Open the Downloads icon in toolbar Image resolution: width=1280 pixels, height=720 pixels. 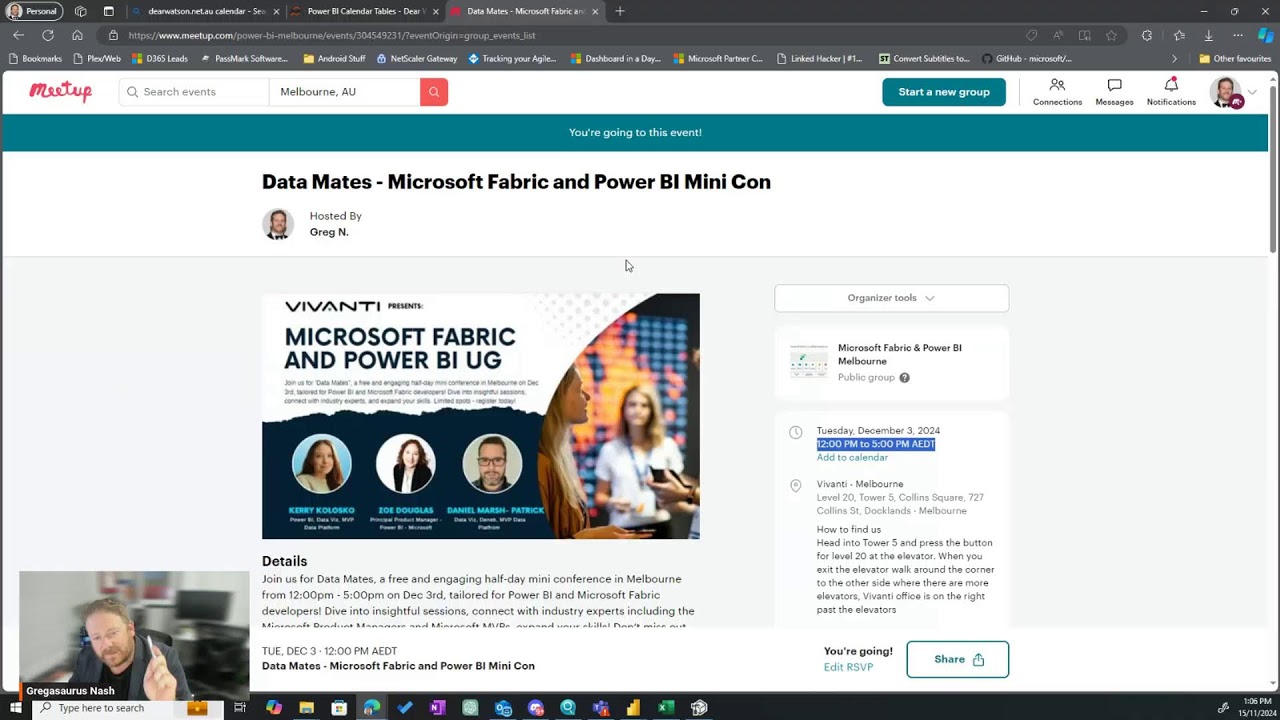click(x=1208, y=35)
